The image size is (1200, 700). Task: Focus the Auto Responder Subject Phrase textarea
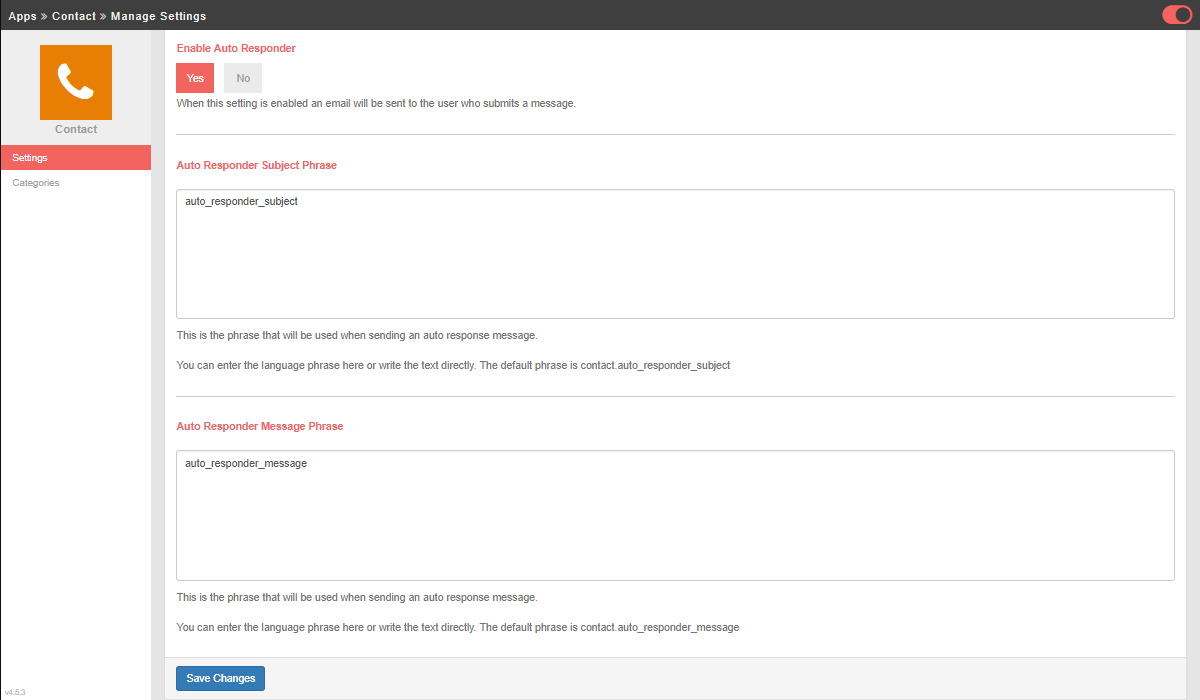(675, 255)
